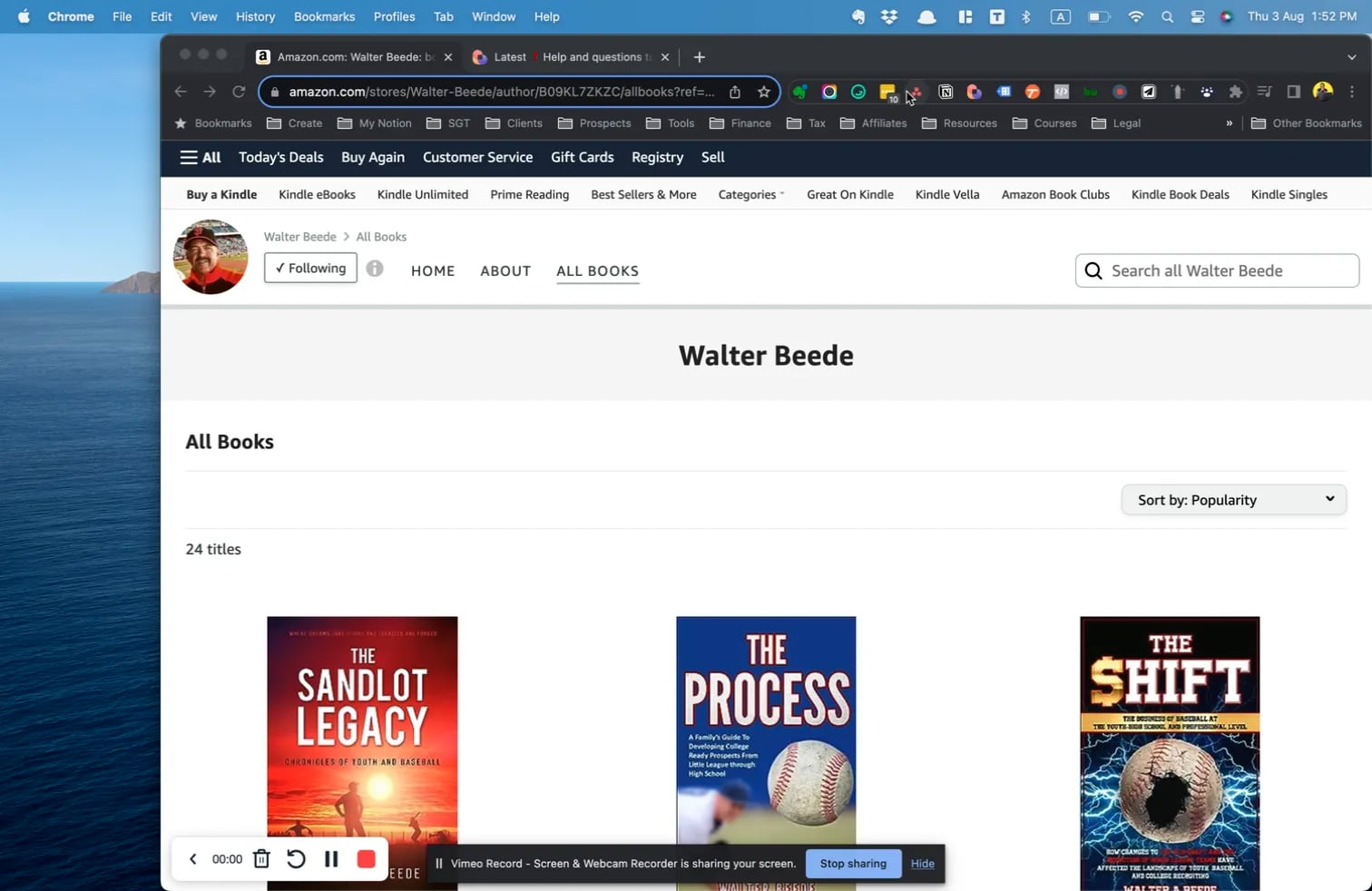Viewport: 1372px width, 891px height.
Task: Open The Shift book cover
Action: tap(1170, 753)
